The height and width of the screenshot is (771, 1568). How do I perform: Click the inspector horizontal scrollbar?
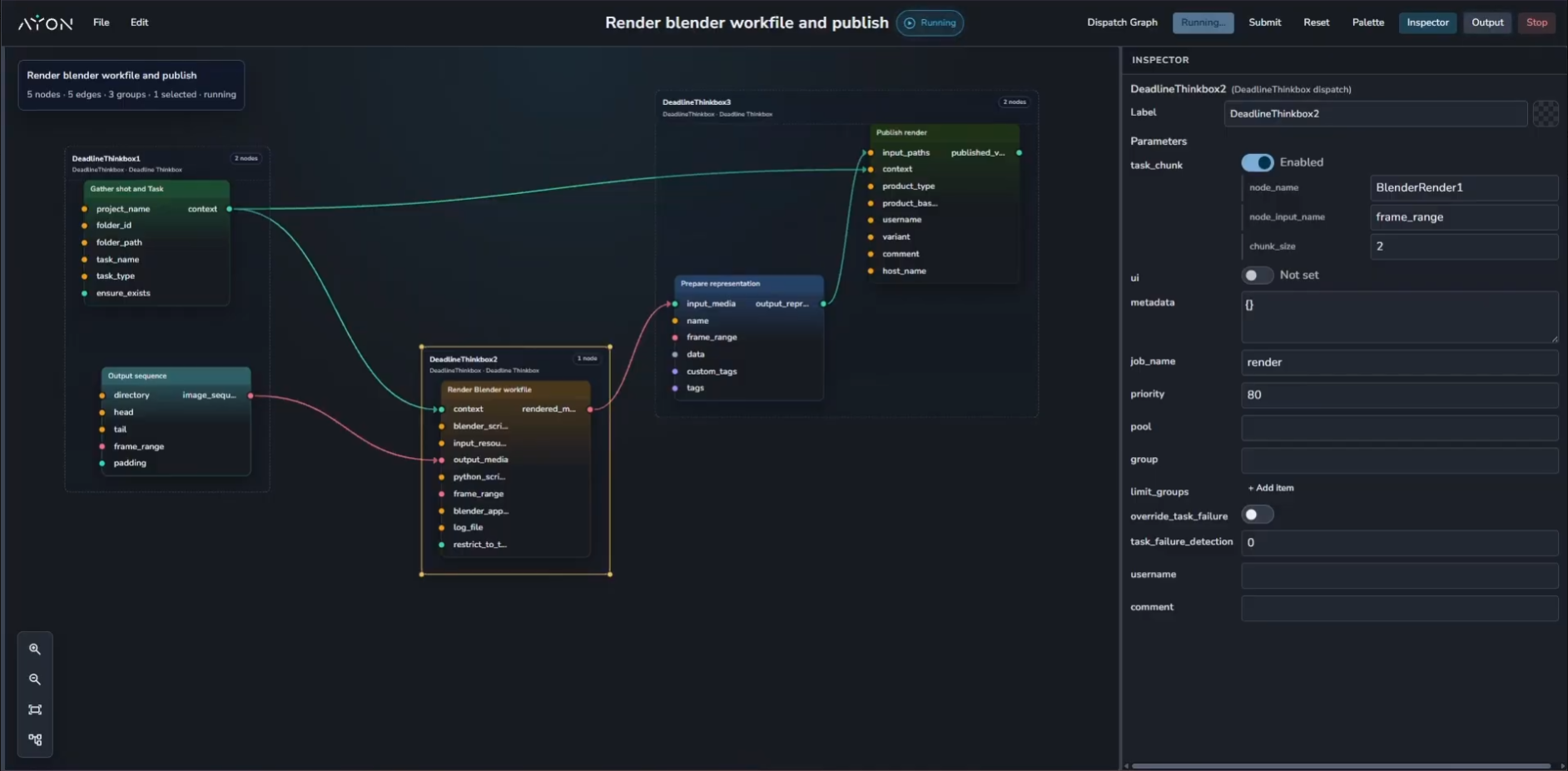click(1340, 766)
